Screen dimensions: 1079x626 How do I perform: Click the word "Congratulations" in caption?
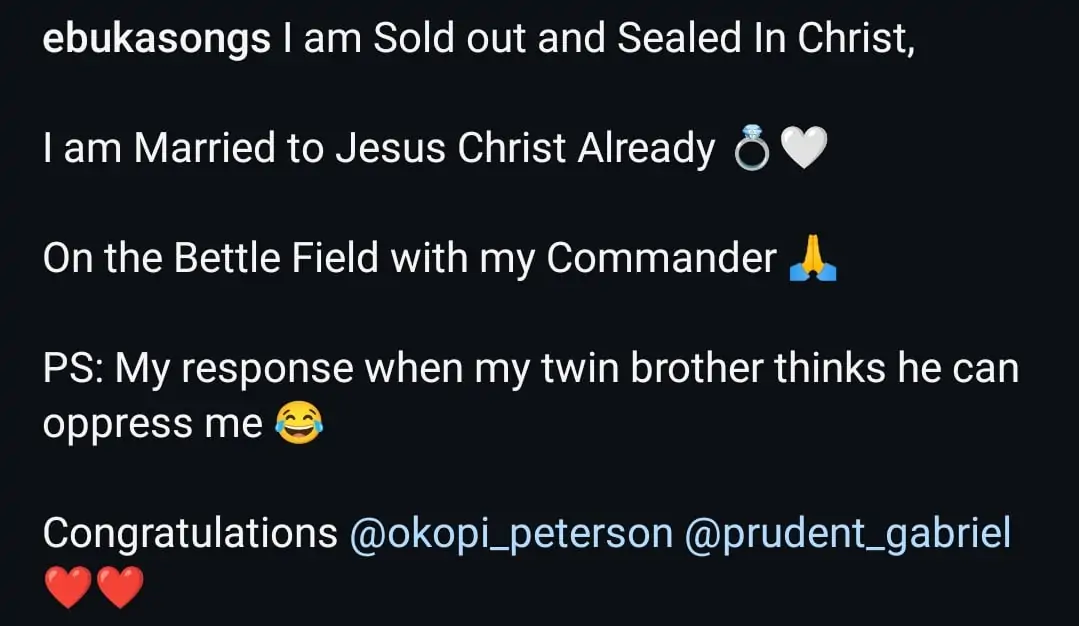pyautogui.click(x=190, y=533)
